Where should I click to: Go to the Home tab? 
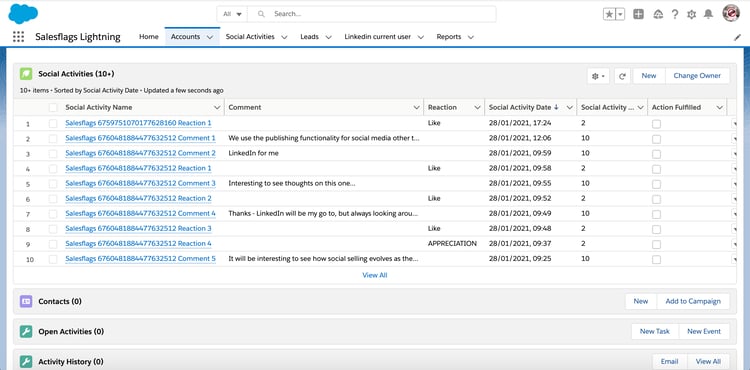pyautogui.click(x=149, y=37)
